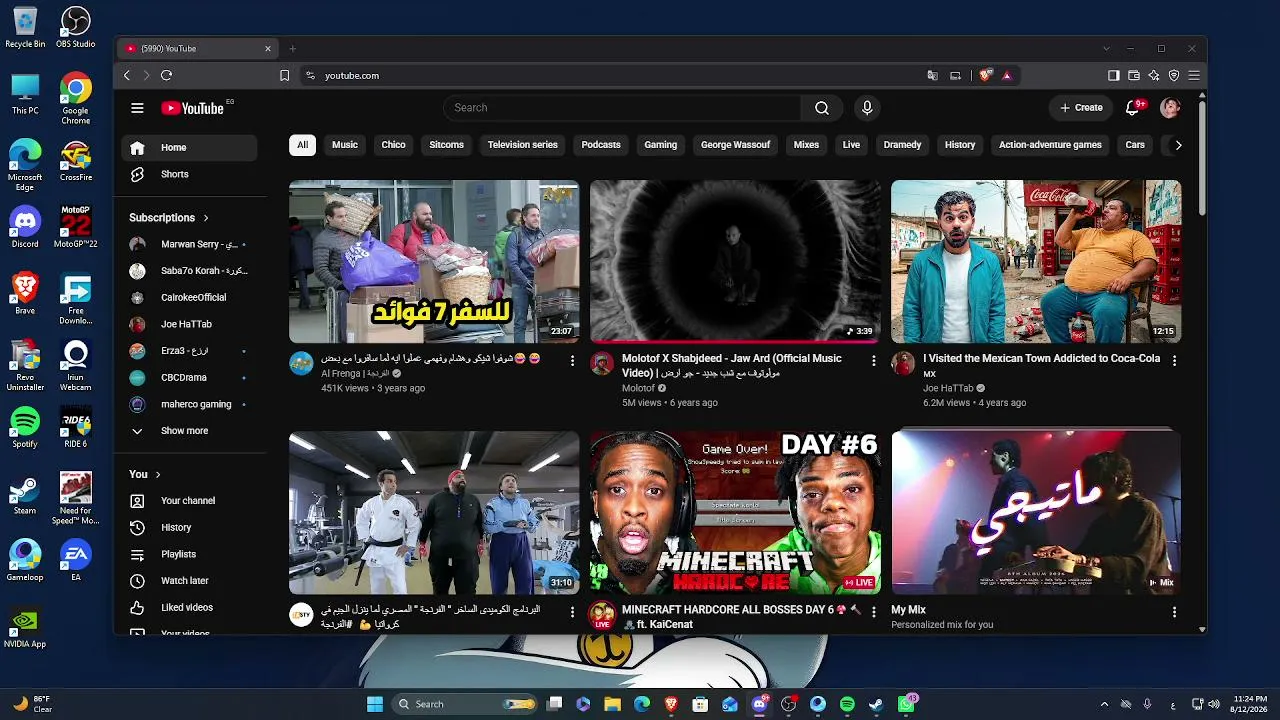Open the Recycle Bin desktop icon
The width and height of the screenshot is (1280, 720).
tap(25, 28)
